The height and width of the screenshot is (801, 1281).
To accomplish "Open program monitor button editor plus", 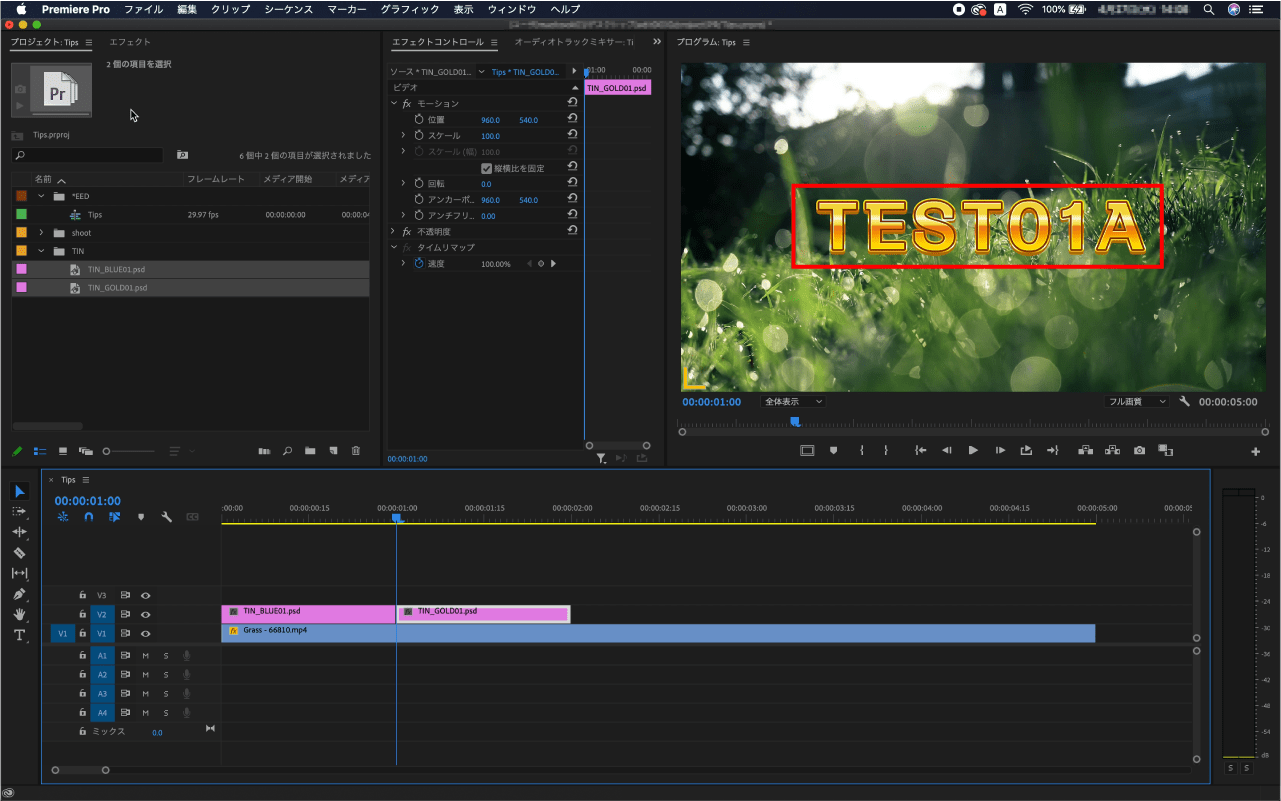I will pyautogui.click(x=1256, y=452).
